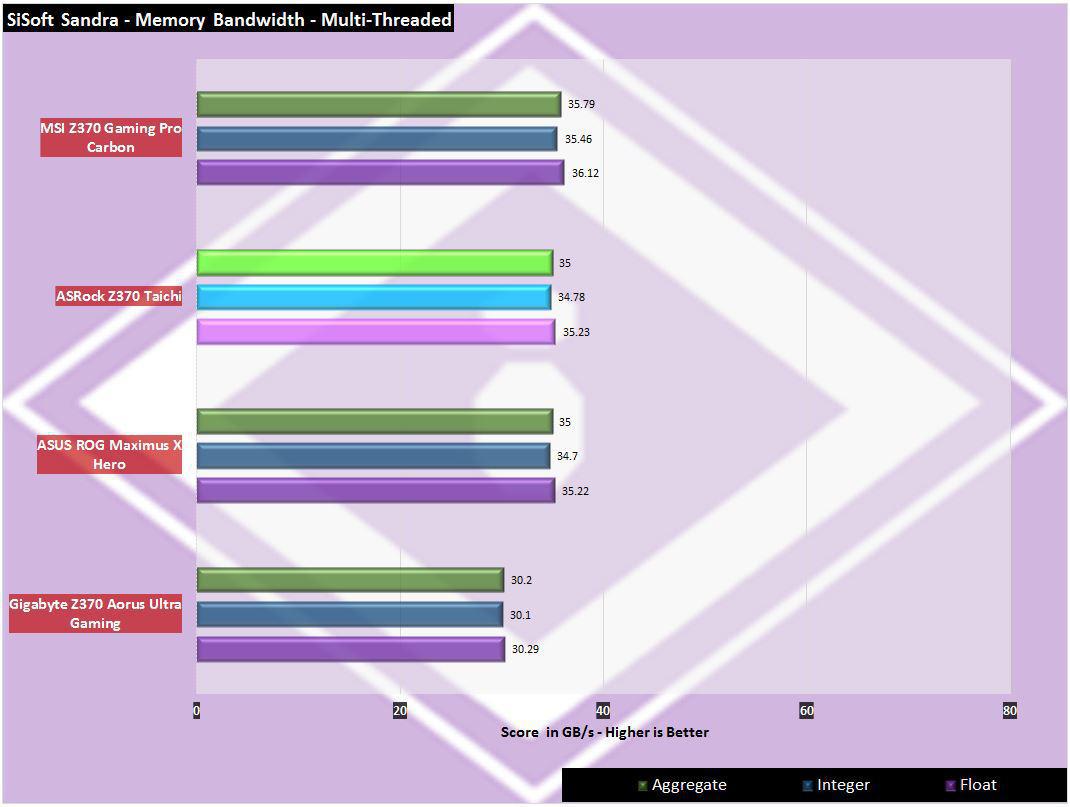The image size is (1070, 807).
Task: Click the data value 34.7
Action: [x=567, y=456]
